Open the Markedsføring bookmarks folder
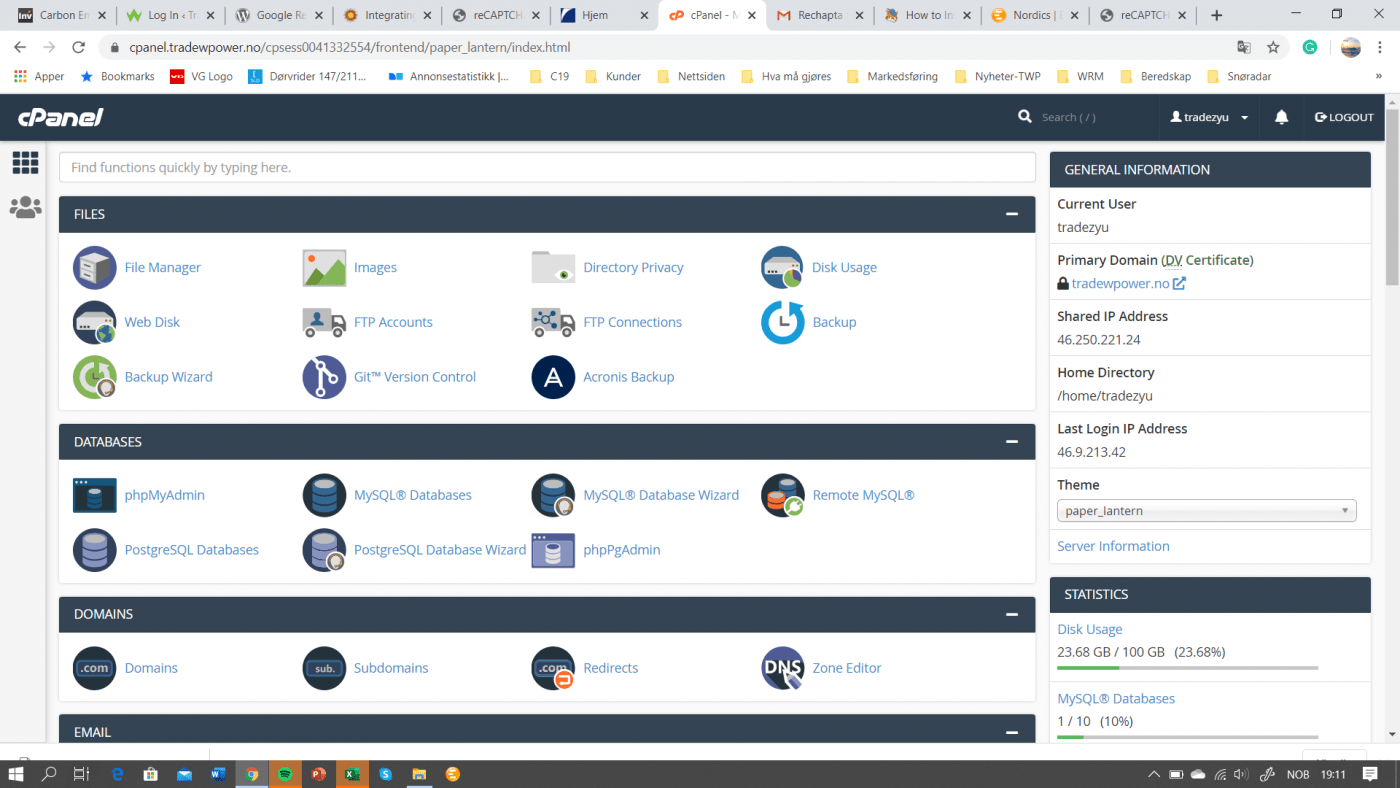Screen dimensions: 1400x788 coord(892,76)
